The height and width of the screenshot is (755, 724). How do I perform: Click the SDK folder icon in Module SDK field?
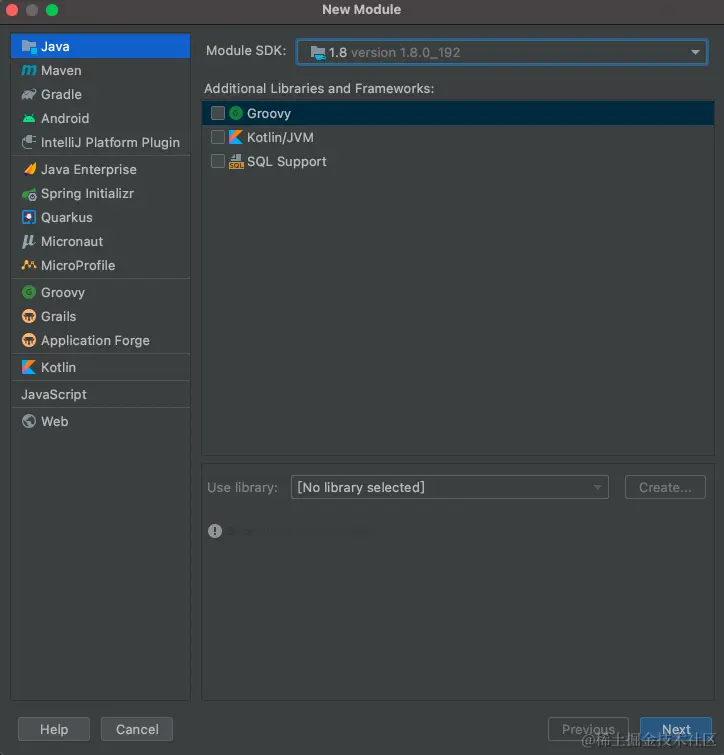(x=318, y=52)
